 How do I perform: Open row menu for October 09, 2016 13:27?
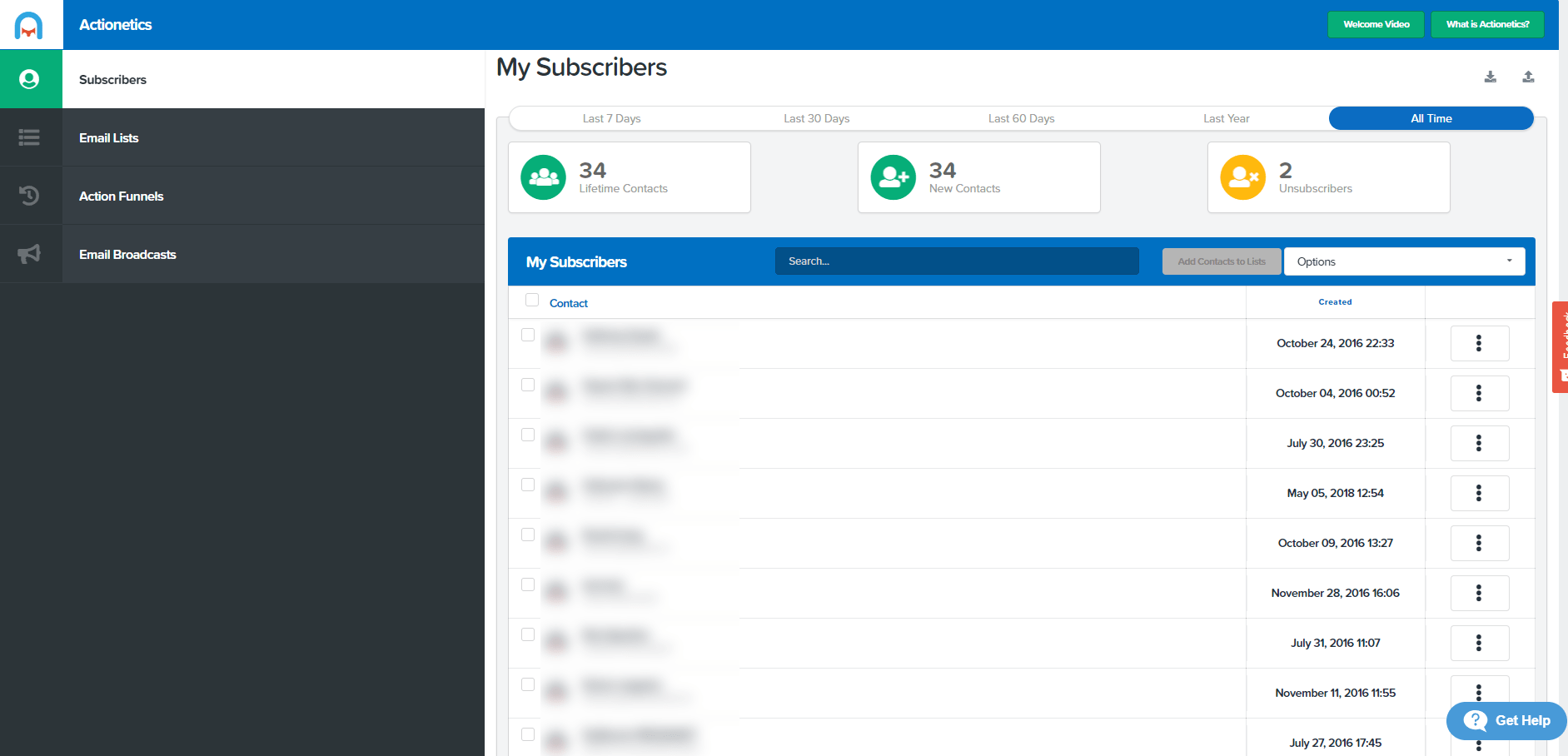click(1480, 543)
